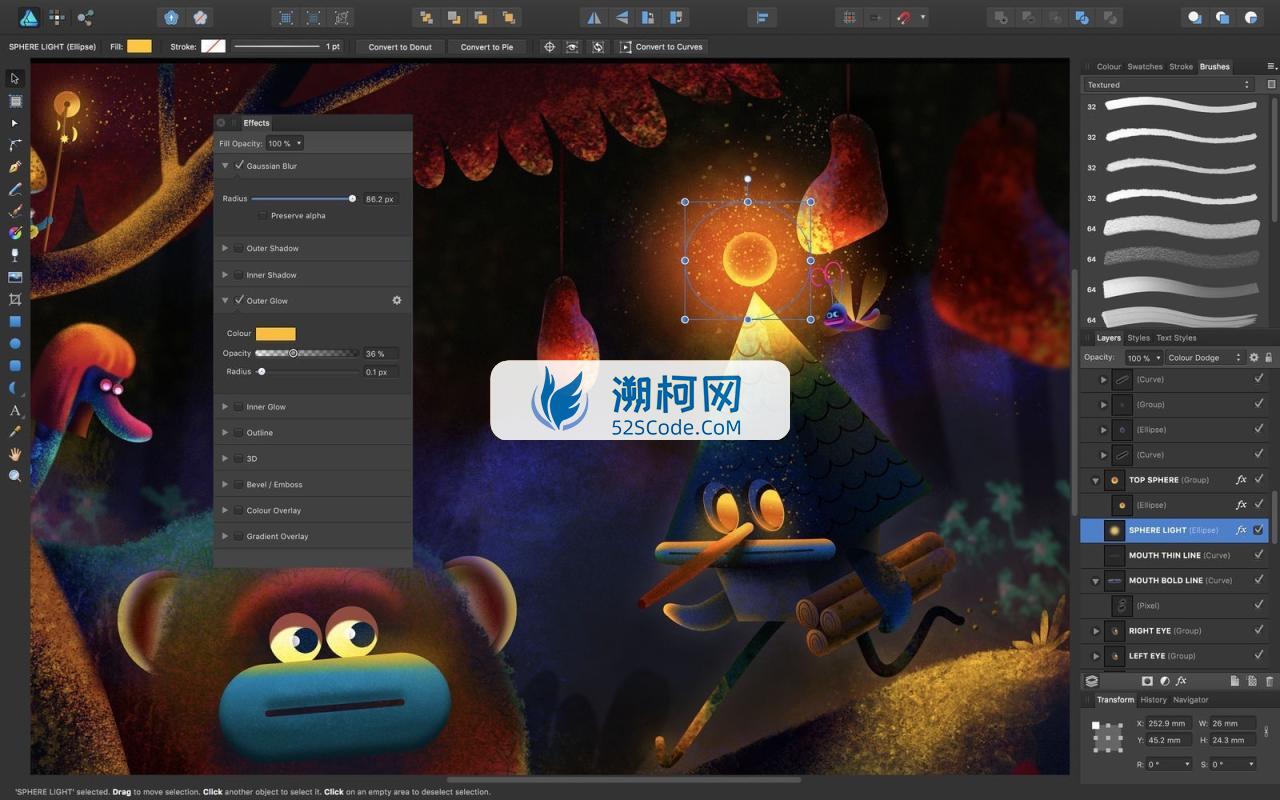1280x800 pixels.
Task: Open Outer Glow settings gear
Action: coord(397,300)
